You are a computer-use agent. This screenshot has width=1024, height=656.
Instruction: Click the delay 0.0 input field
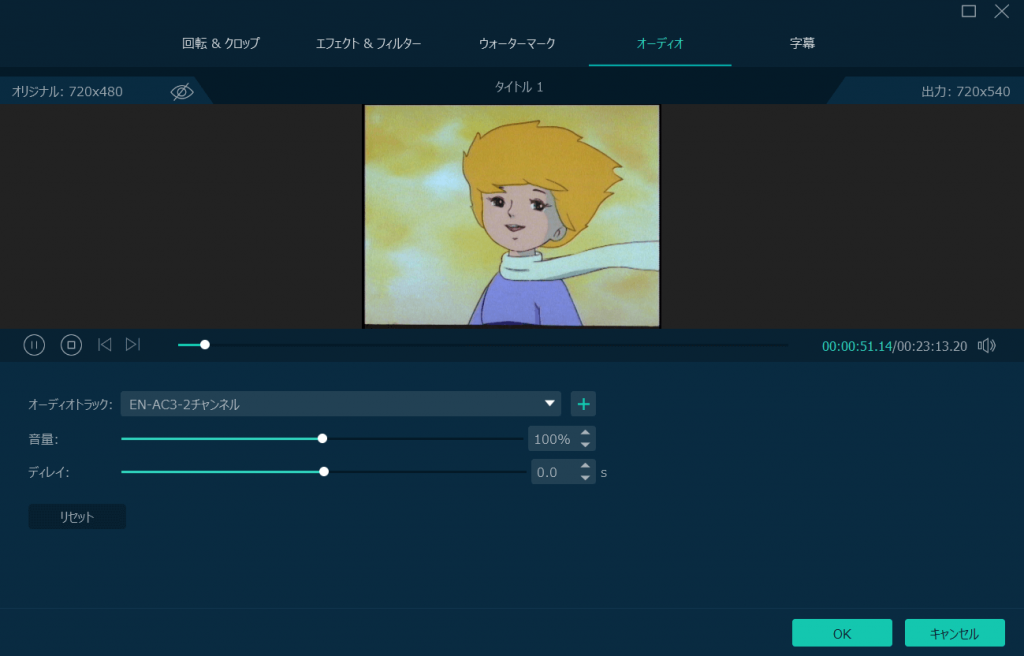tap(554, 472)
